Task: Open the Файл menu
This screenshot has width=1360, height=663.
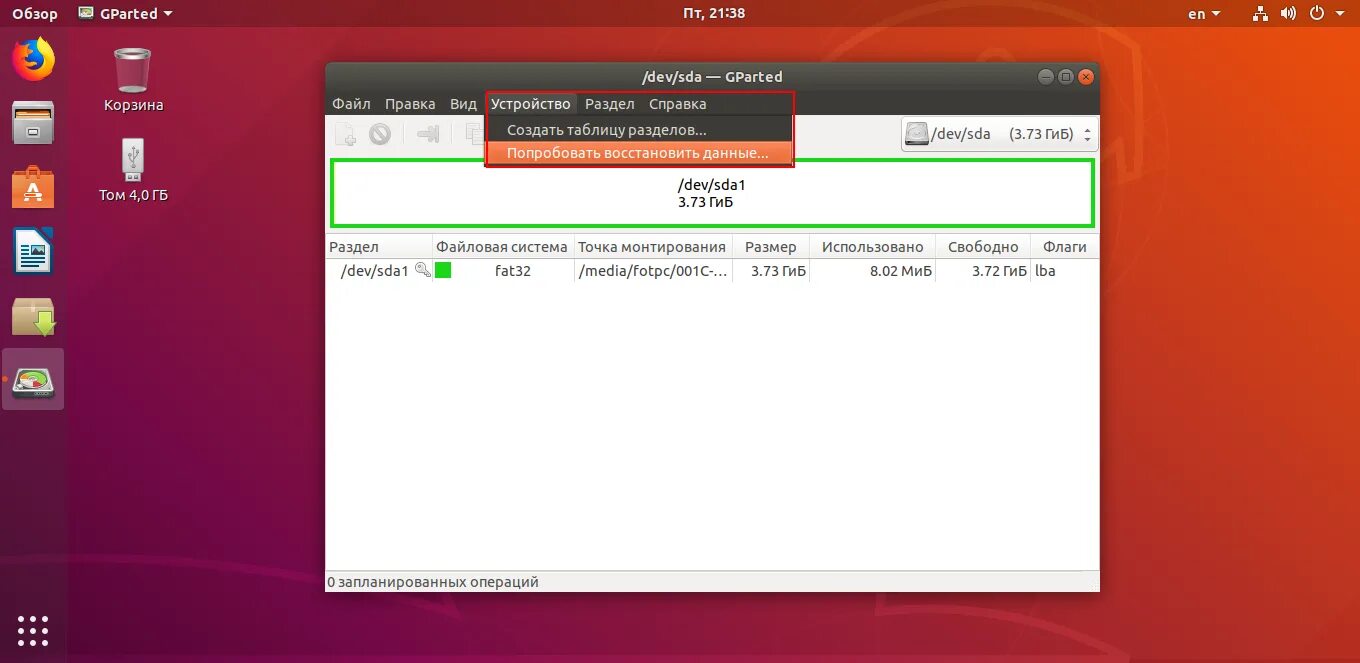Action: pos(351,104)
